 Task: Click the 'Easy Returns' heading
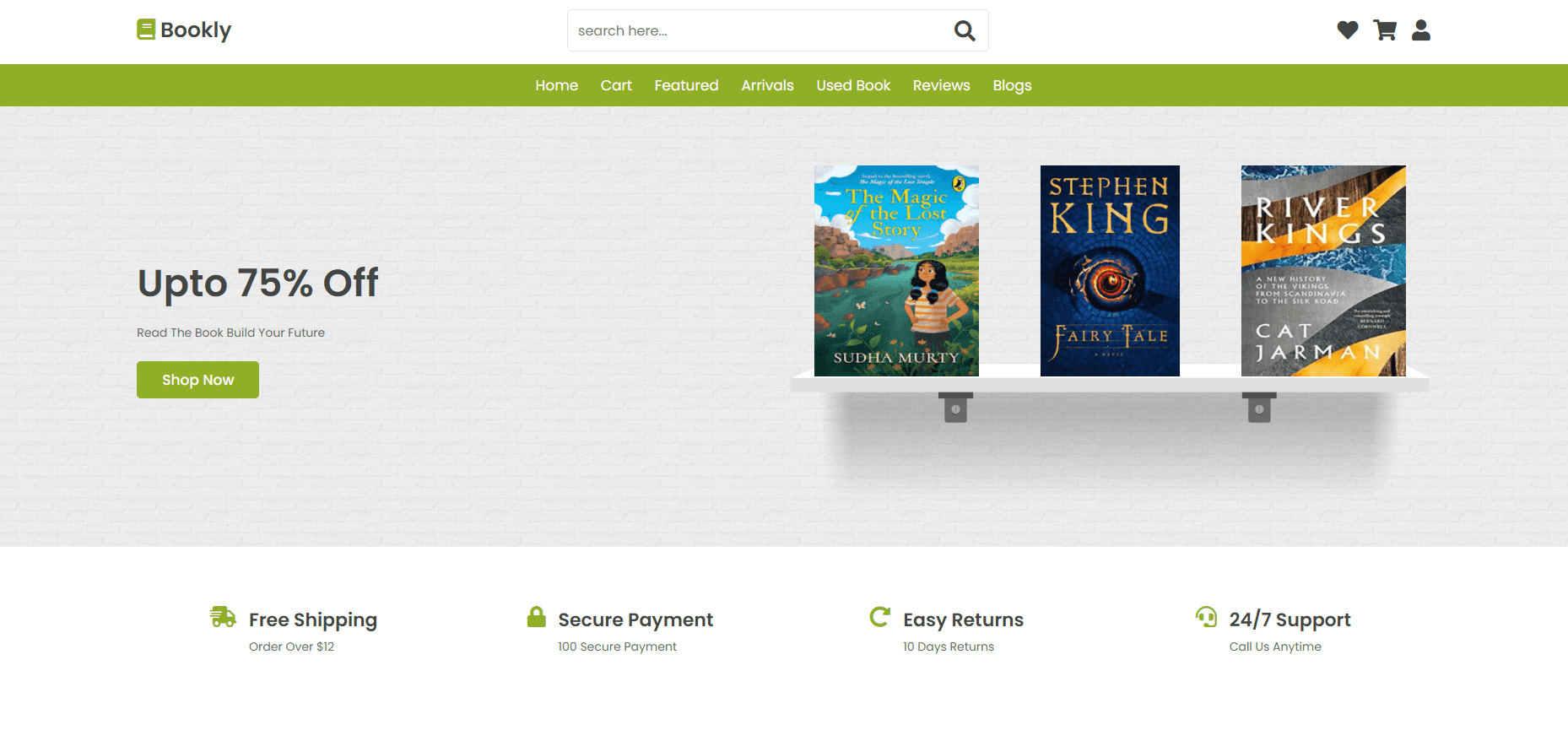(963, 619)
